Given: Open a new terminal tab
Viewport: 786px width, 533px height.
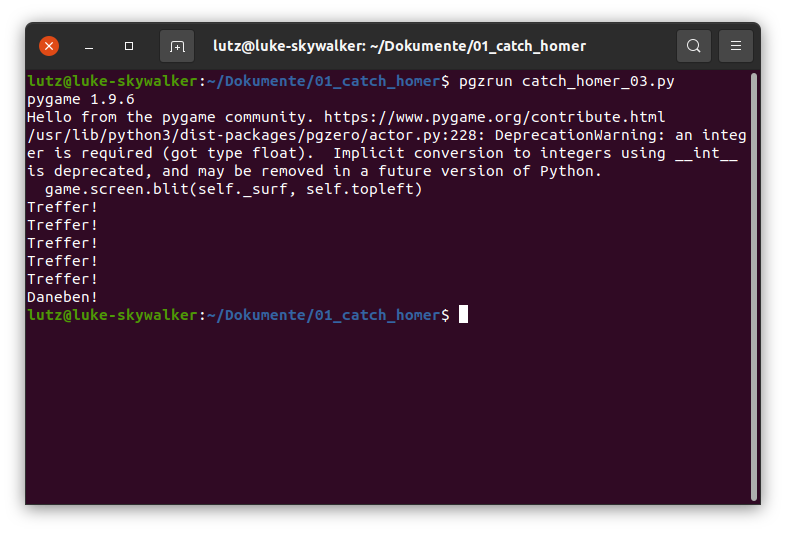Looking at the screenshot, I should 177,46.
